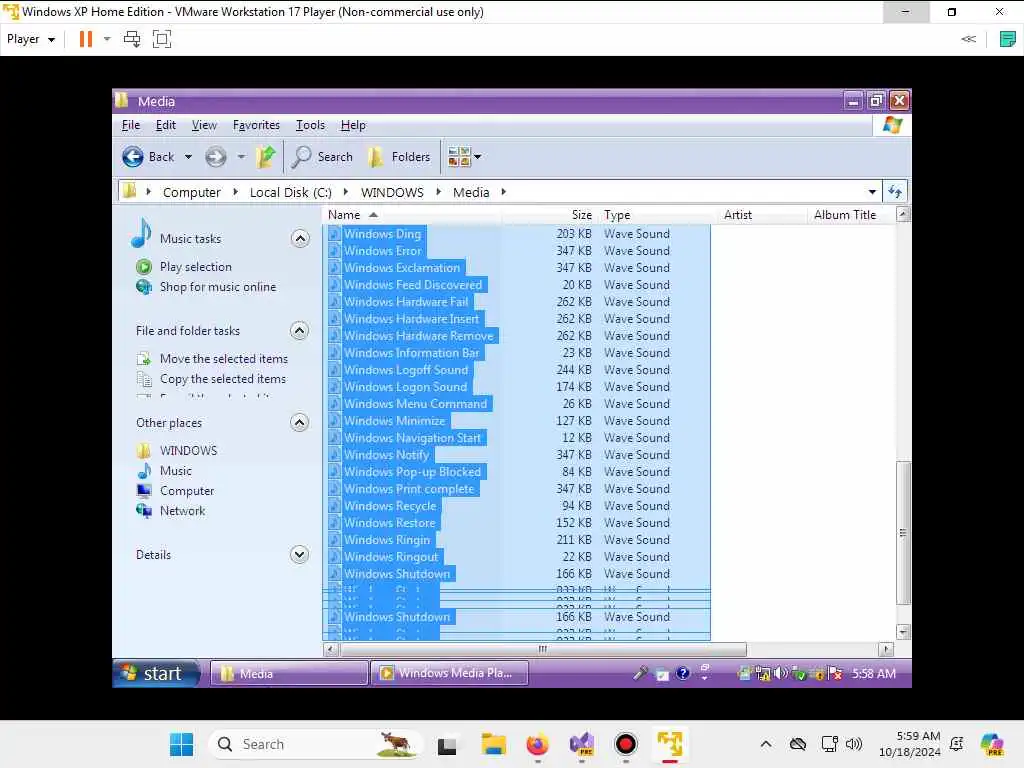Screen dimensions: 1024x768
Task: Click the Artist column header
Action: click(762, 215)
